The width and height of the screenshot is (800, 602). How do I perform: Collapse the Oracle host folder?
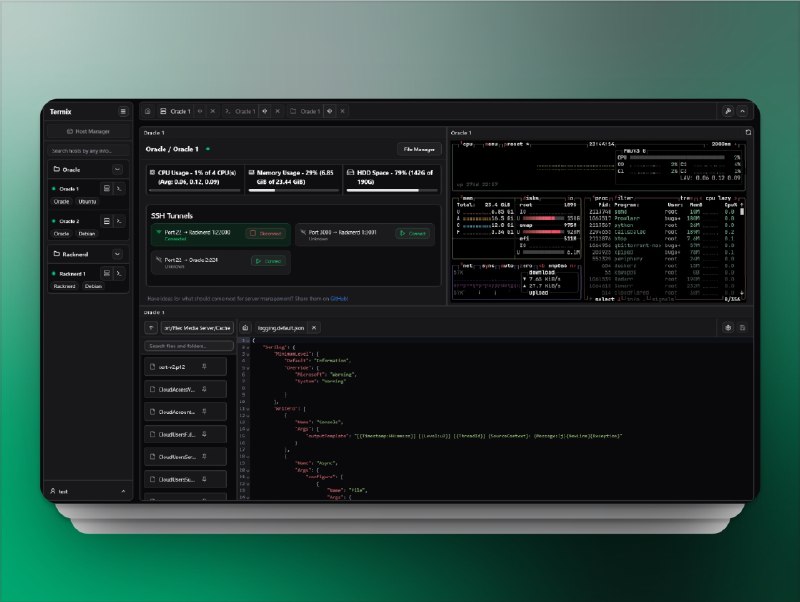(117, 170)
